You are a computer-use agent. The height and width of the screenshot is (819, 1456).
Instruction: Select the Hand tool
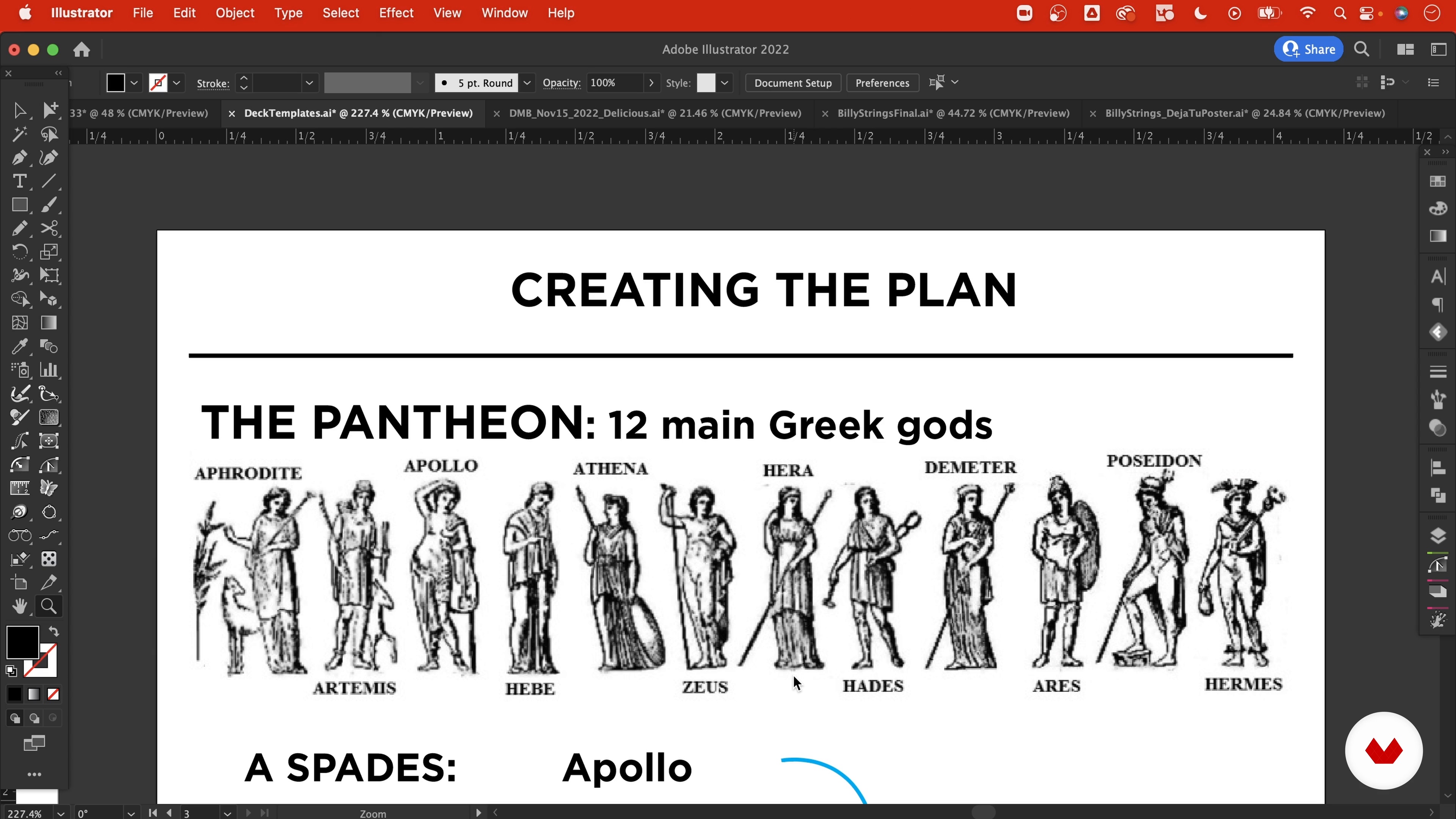20,607
